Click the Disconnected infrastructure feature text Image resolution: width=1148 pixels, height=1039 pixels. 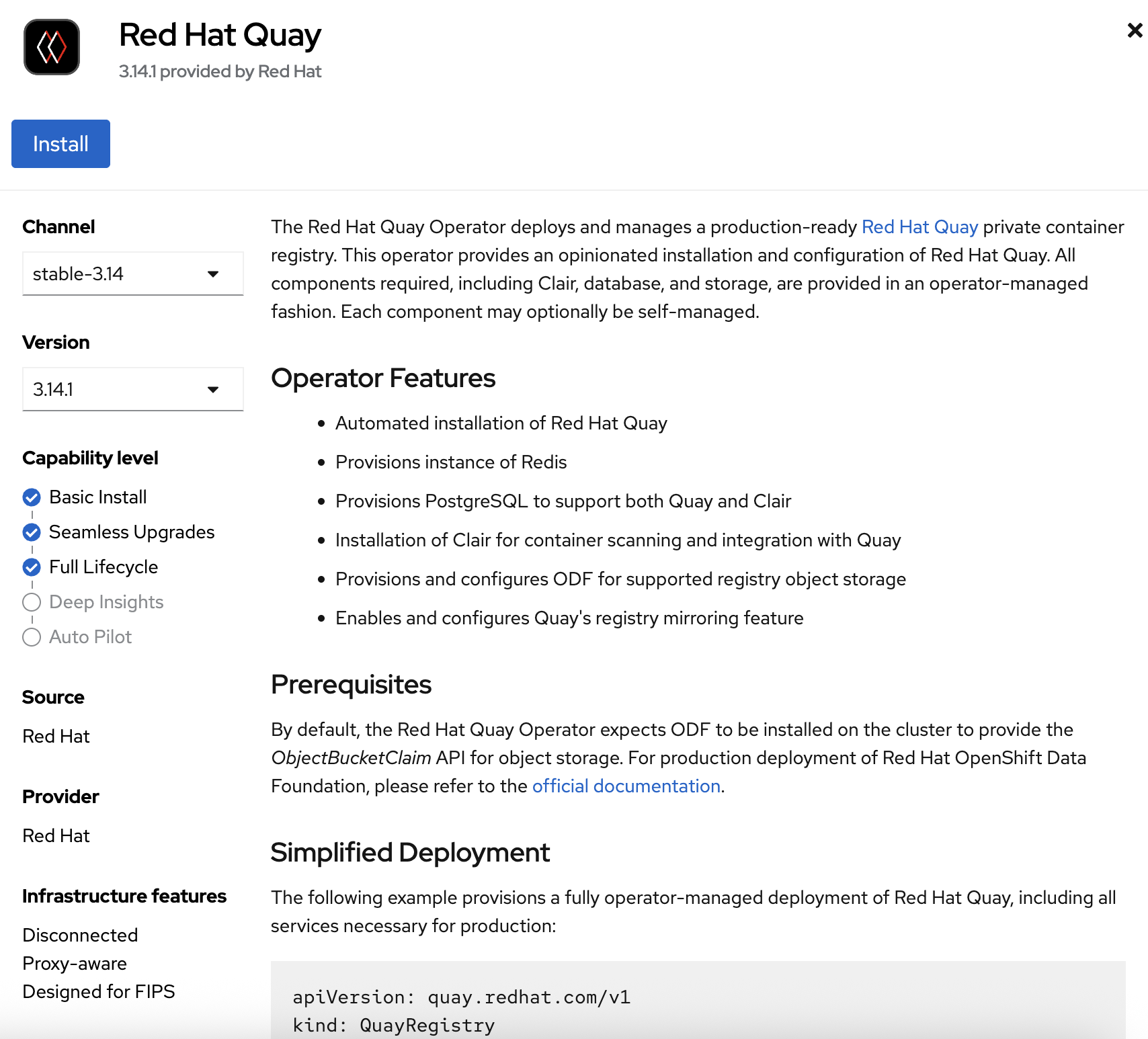(x=80, y=936)
